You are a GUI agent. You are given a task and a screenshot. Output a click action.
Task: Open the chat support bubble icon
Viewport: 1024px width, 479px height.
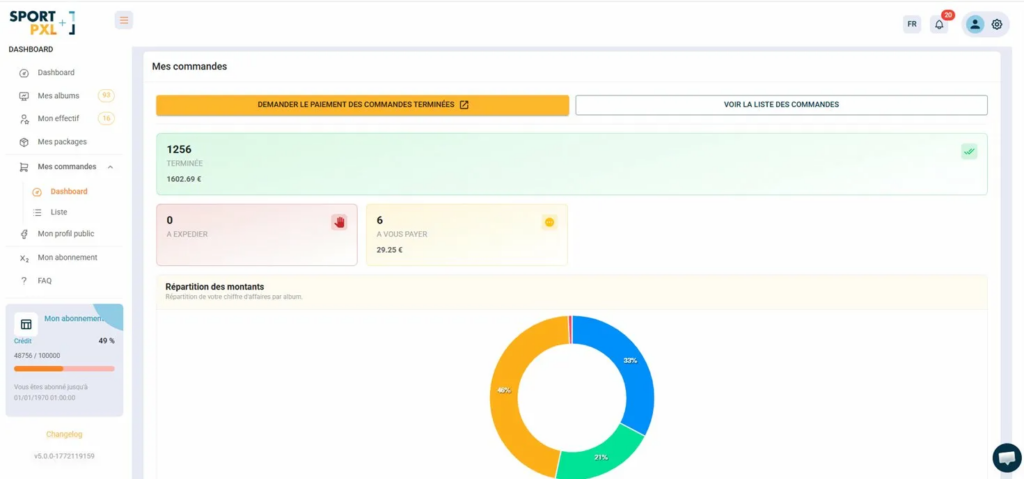coord(1006,457)
